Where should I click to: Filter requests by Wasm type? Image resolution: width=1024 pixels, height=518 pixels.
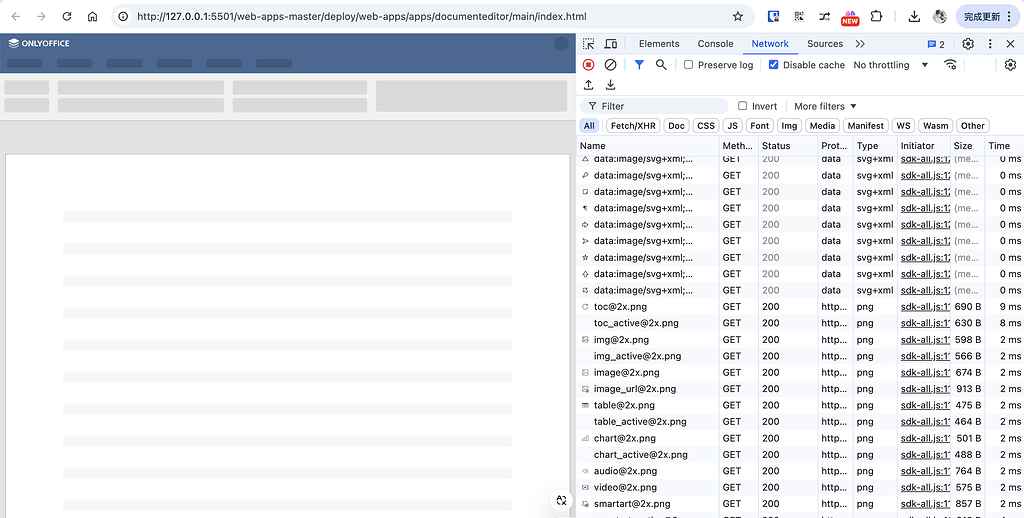click(x=935, y=125)
